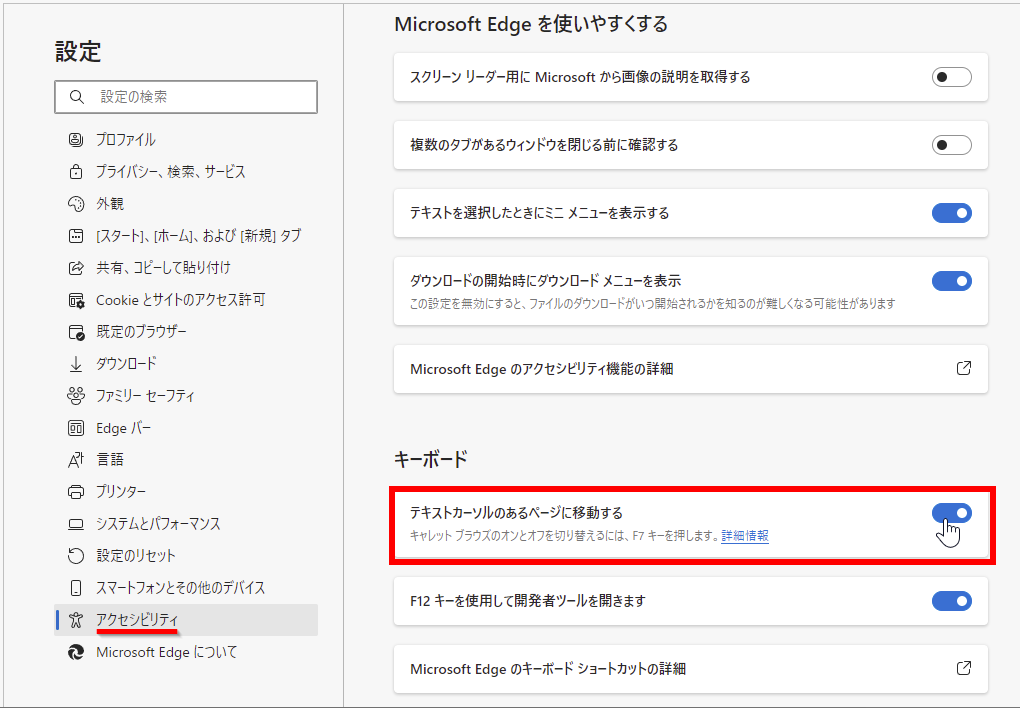The image size is (1020, 708).
Task: Click the download arrow icon for ダウンロード
Action: pos(76,364)
